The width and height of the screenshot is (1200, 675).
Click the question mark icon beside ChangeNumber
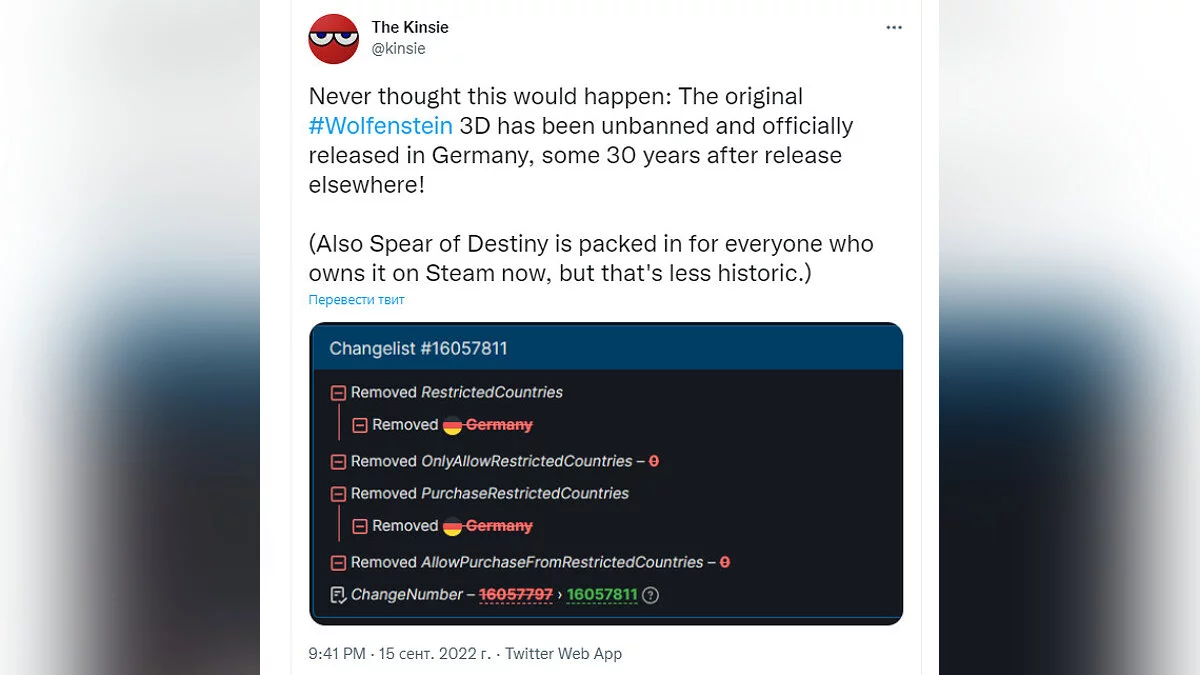coord(651,595)
